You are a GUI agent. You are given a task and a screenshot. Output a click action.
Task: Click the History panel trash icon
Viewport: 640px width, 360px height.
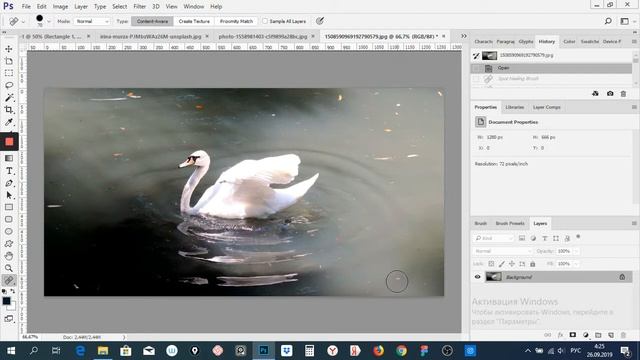click(623, 93)
